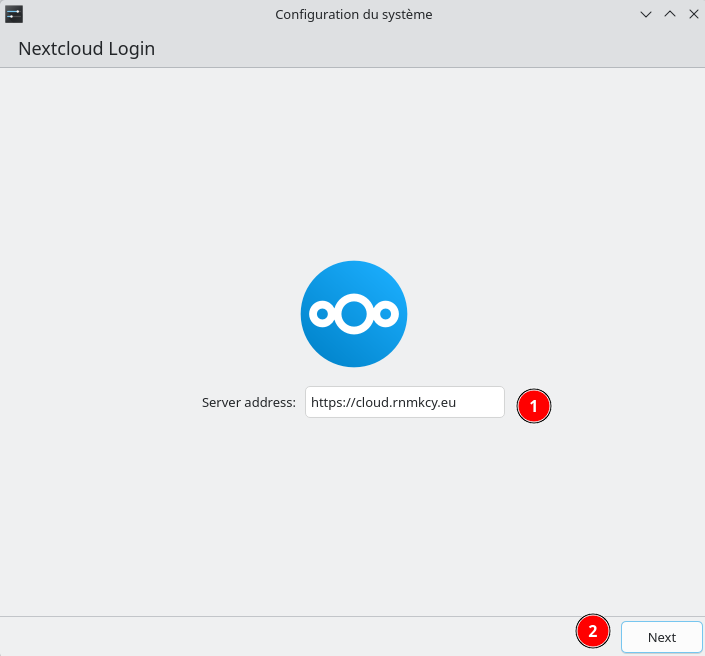This screenshot has width=705, height=656.
Task: Click the "Configuration du système" title text
Action: 354,15
